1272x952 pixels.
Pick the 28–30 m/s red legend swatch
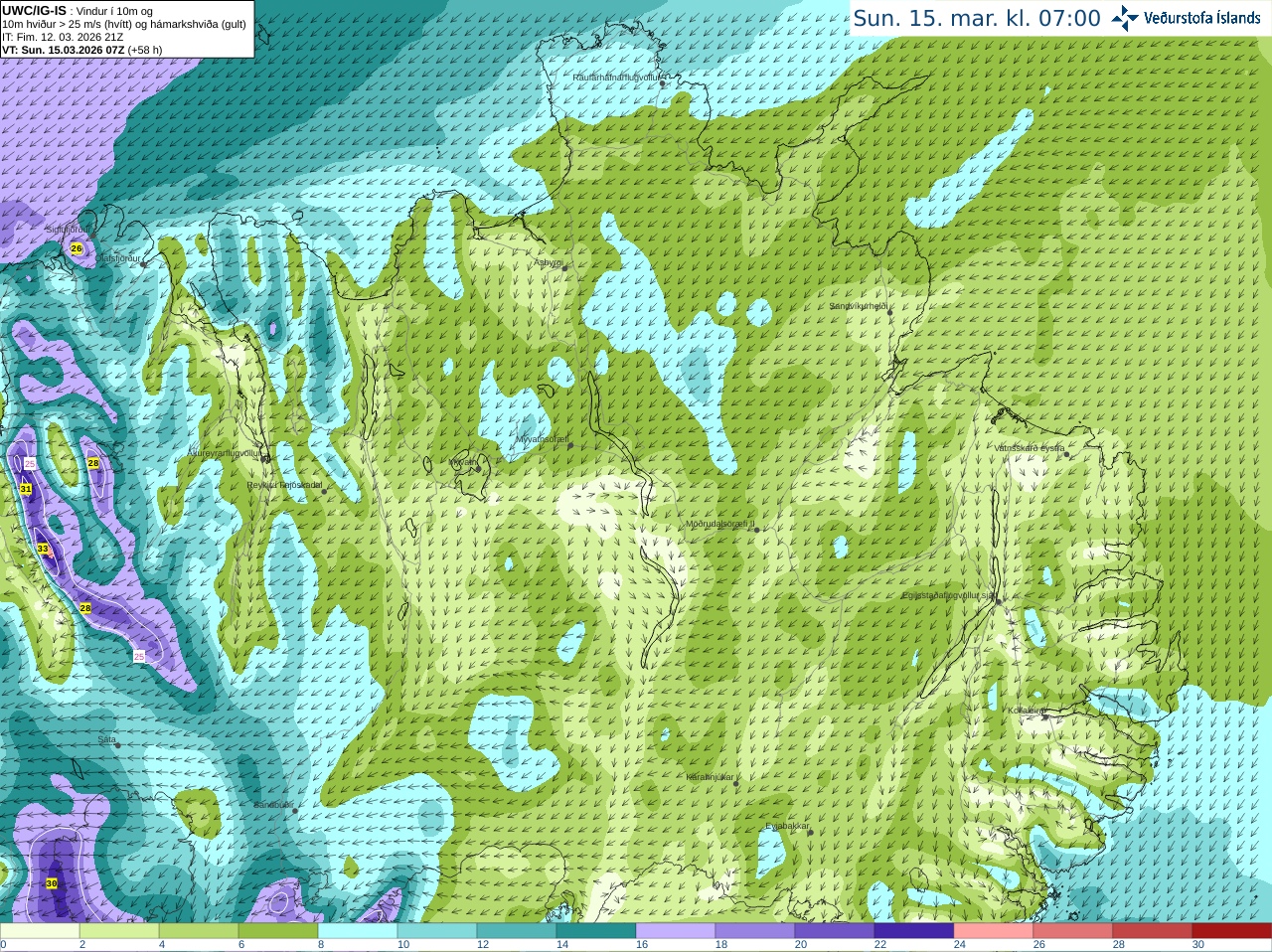click(1153, 931)
